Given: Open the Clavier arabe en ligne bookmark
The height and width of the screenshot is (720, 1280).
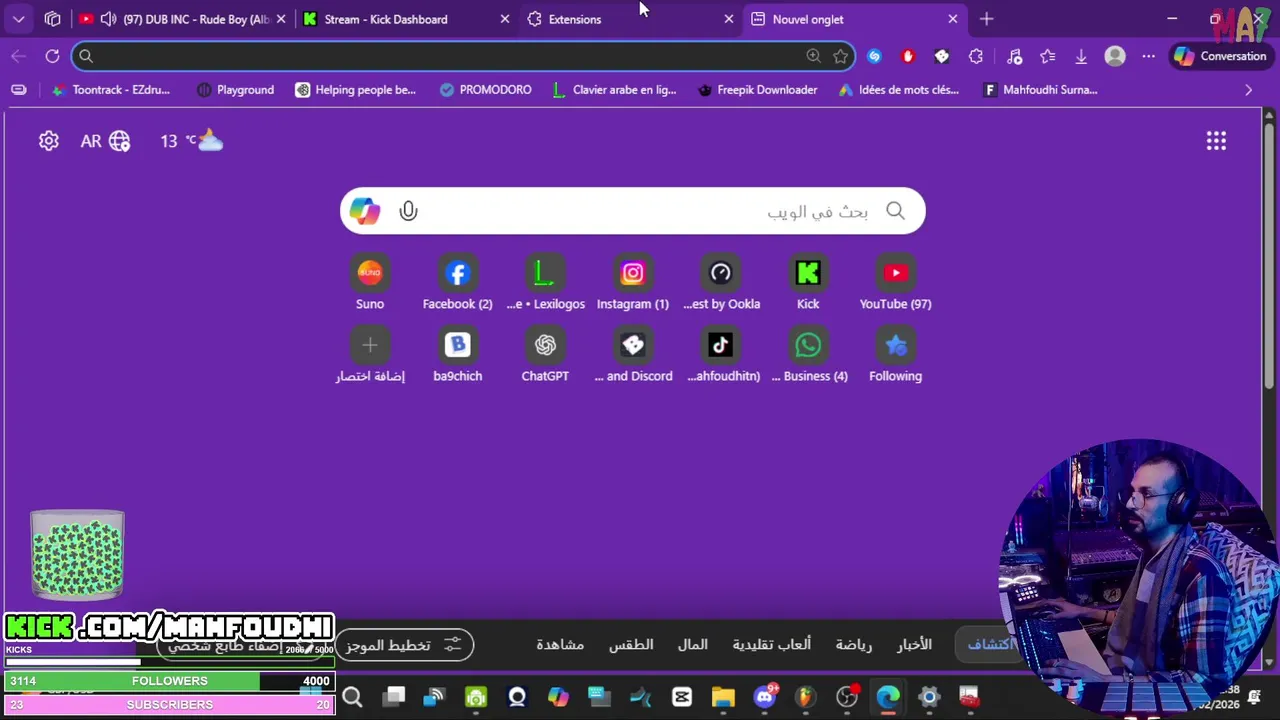Looking at the screenshot, I should coord(615,90).
